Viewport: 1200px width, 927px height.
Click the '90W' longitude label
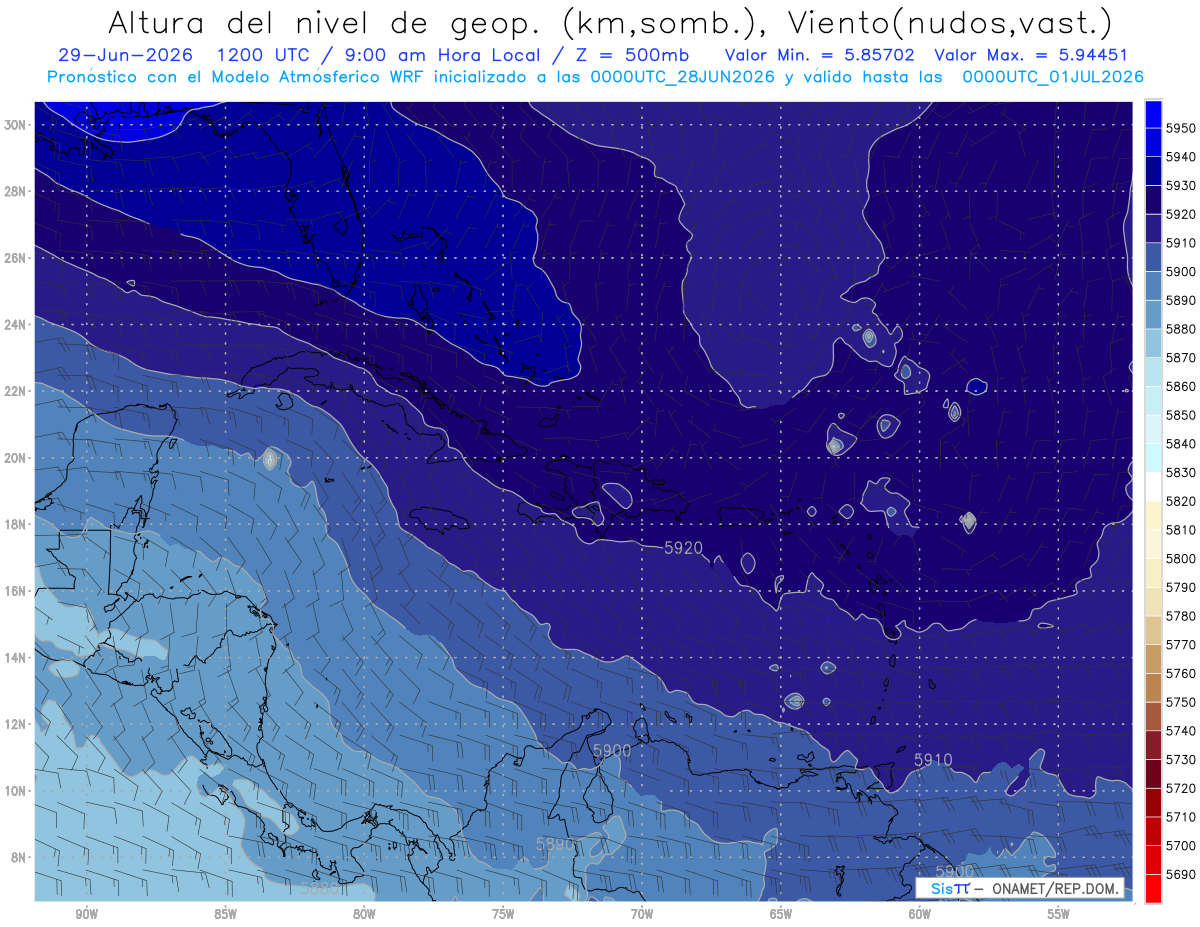(x=86, y=914)
